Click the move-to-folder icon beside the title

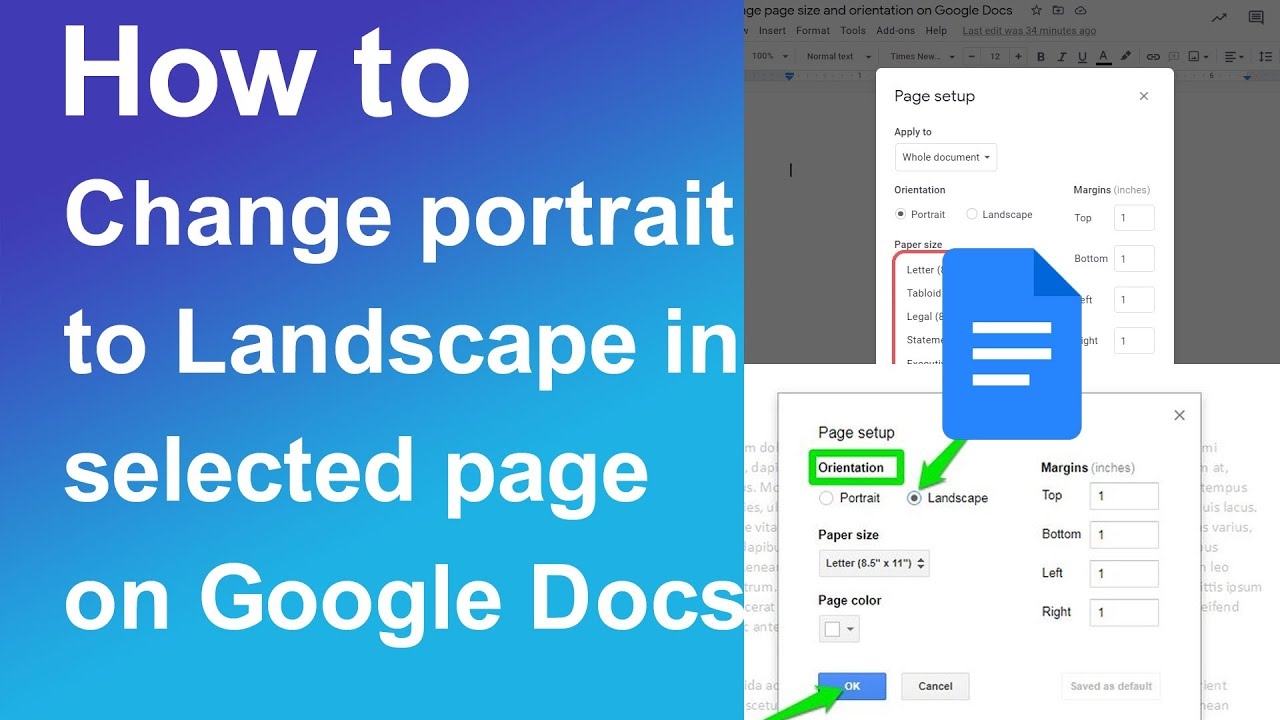coord(1059,10)
